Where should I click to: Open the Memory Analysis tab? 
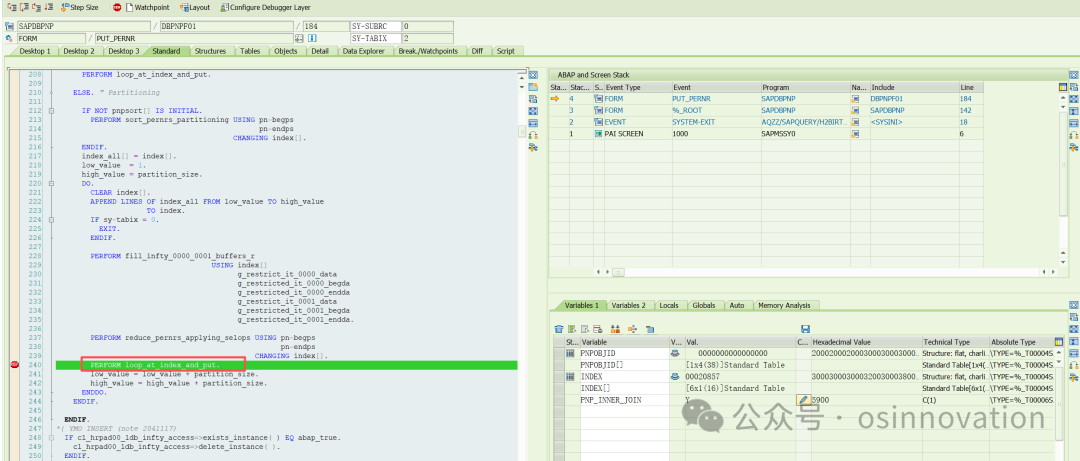[x=784, y=305]
